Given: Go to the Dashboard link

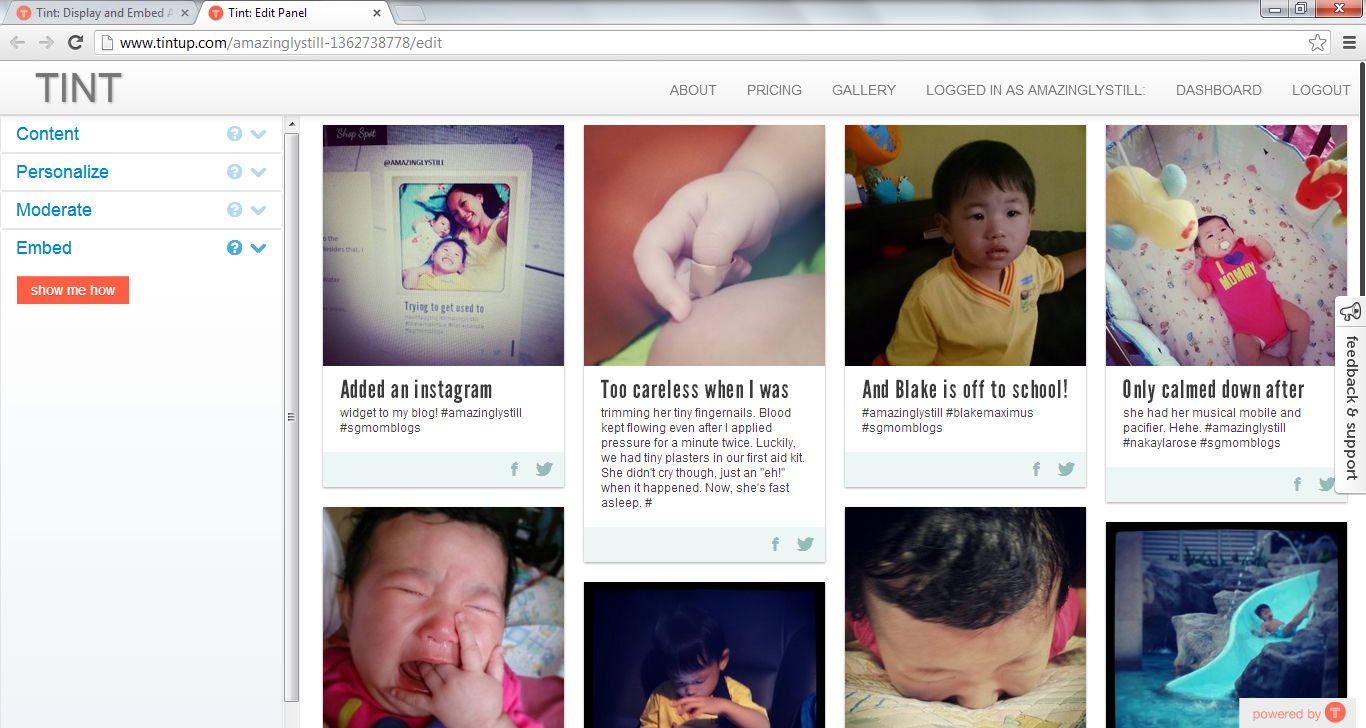Looking at the screenshot, I should (1218, 90).
